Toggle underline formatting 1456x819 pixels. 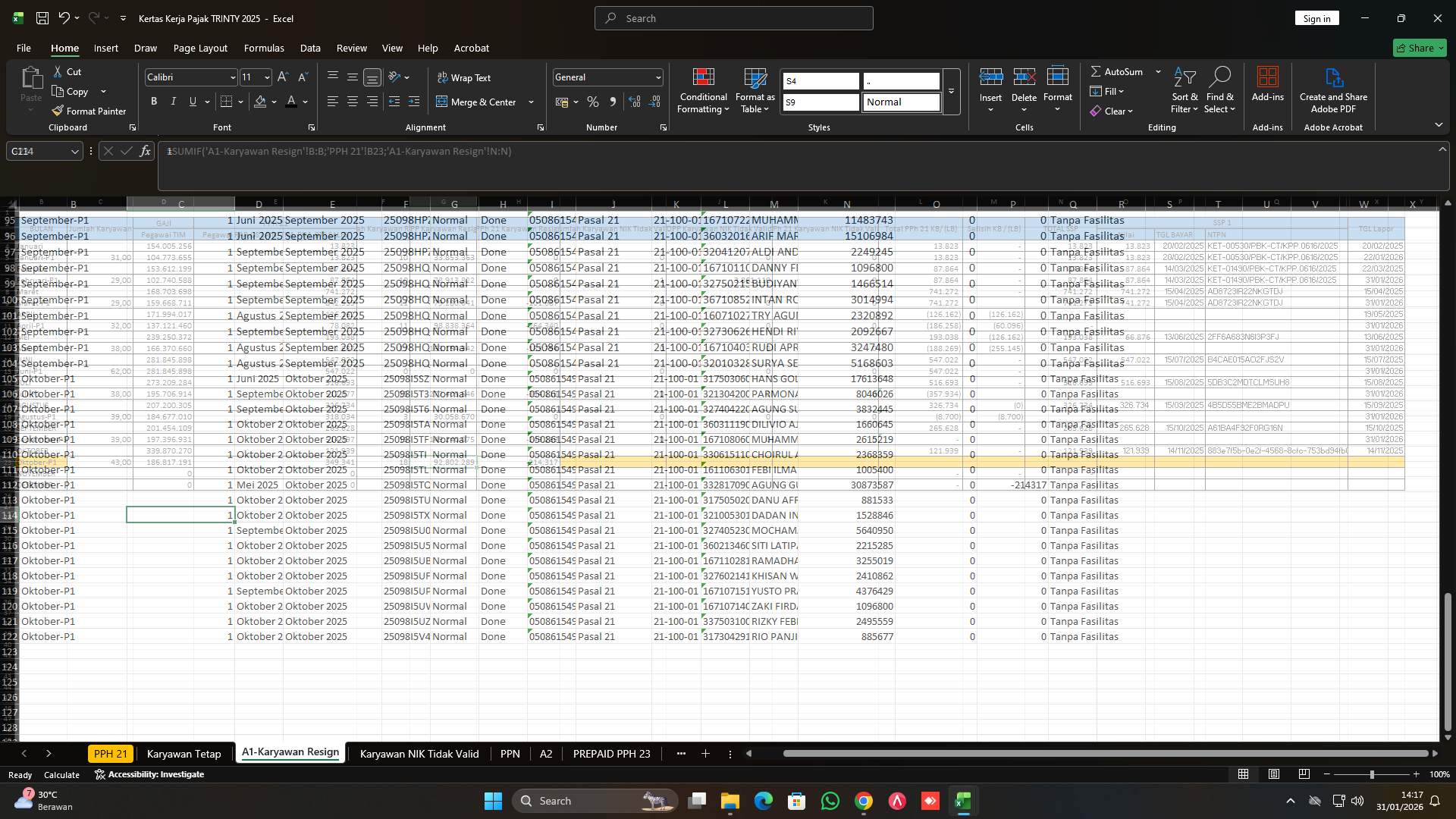click(191, 101)
